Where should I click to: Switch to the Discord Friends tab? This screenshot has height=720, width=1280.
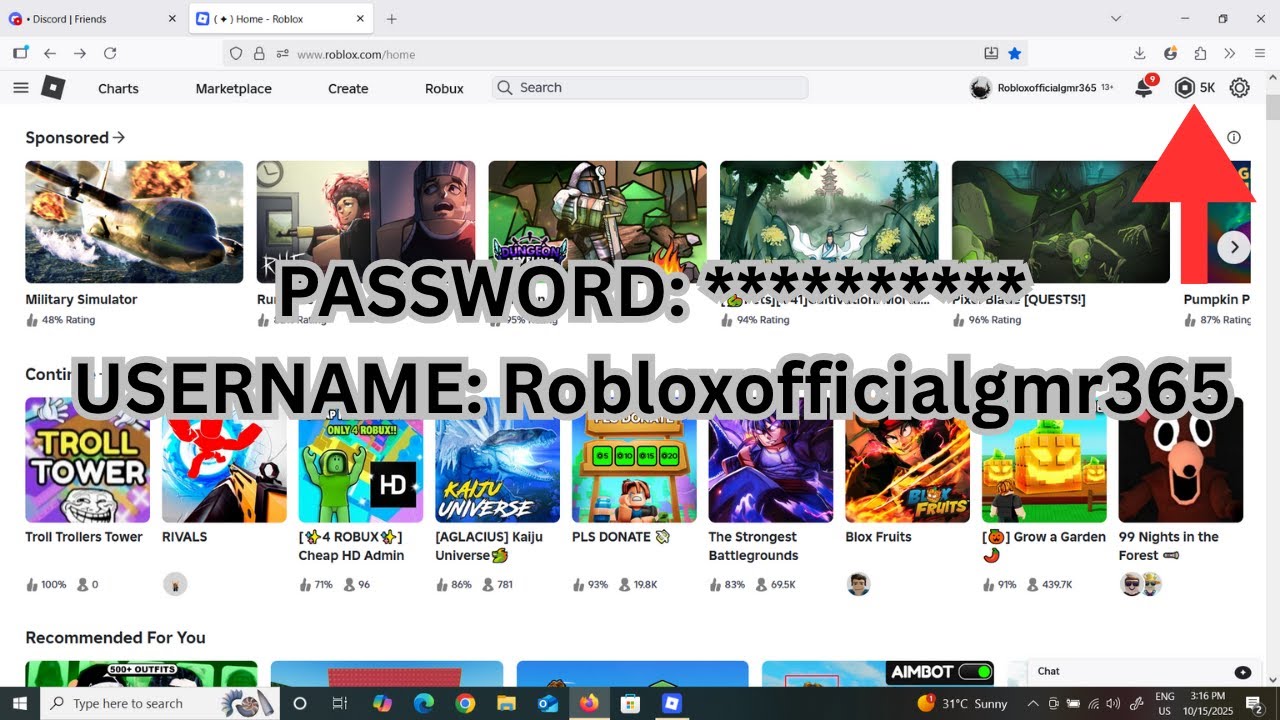tap(93, 19)
